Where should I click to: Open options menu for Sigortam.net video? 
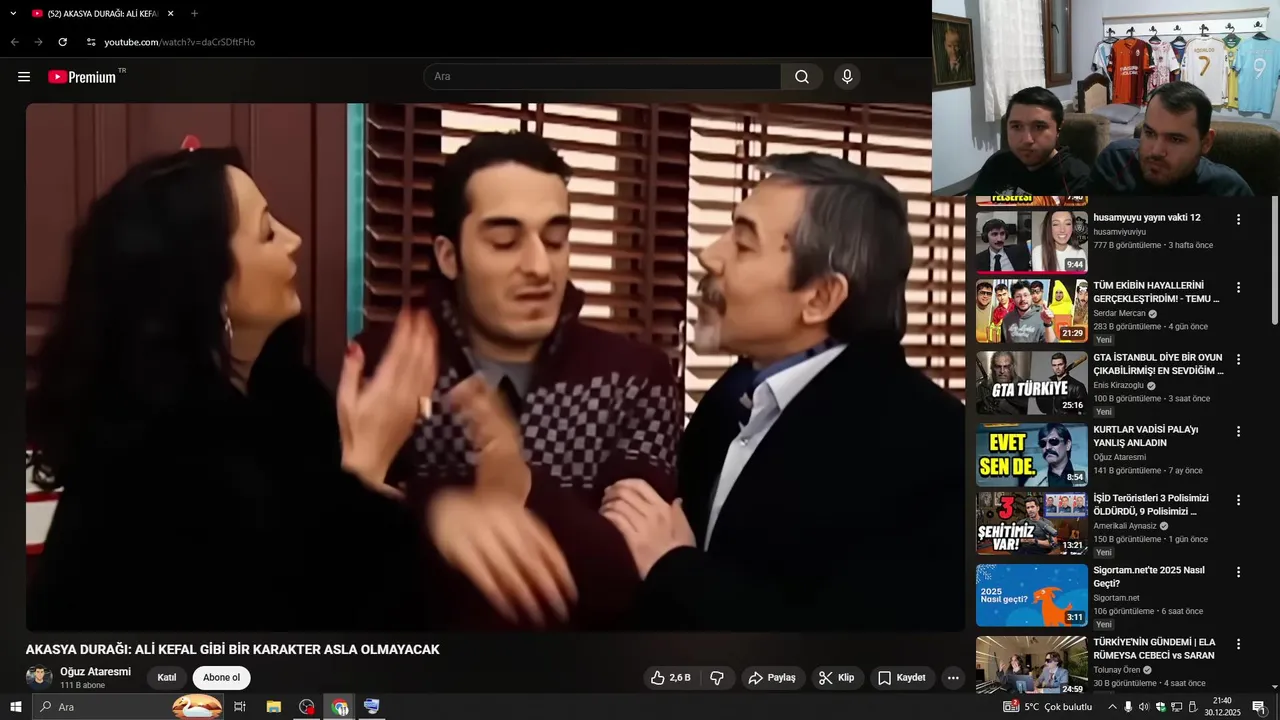point(1238,572)
